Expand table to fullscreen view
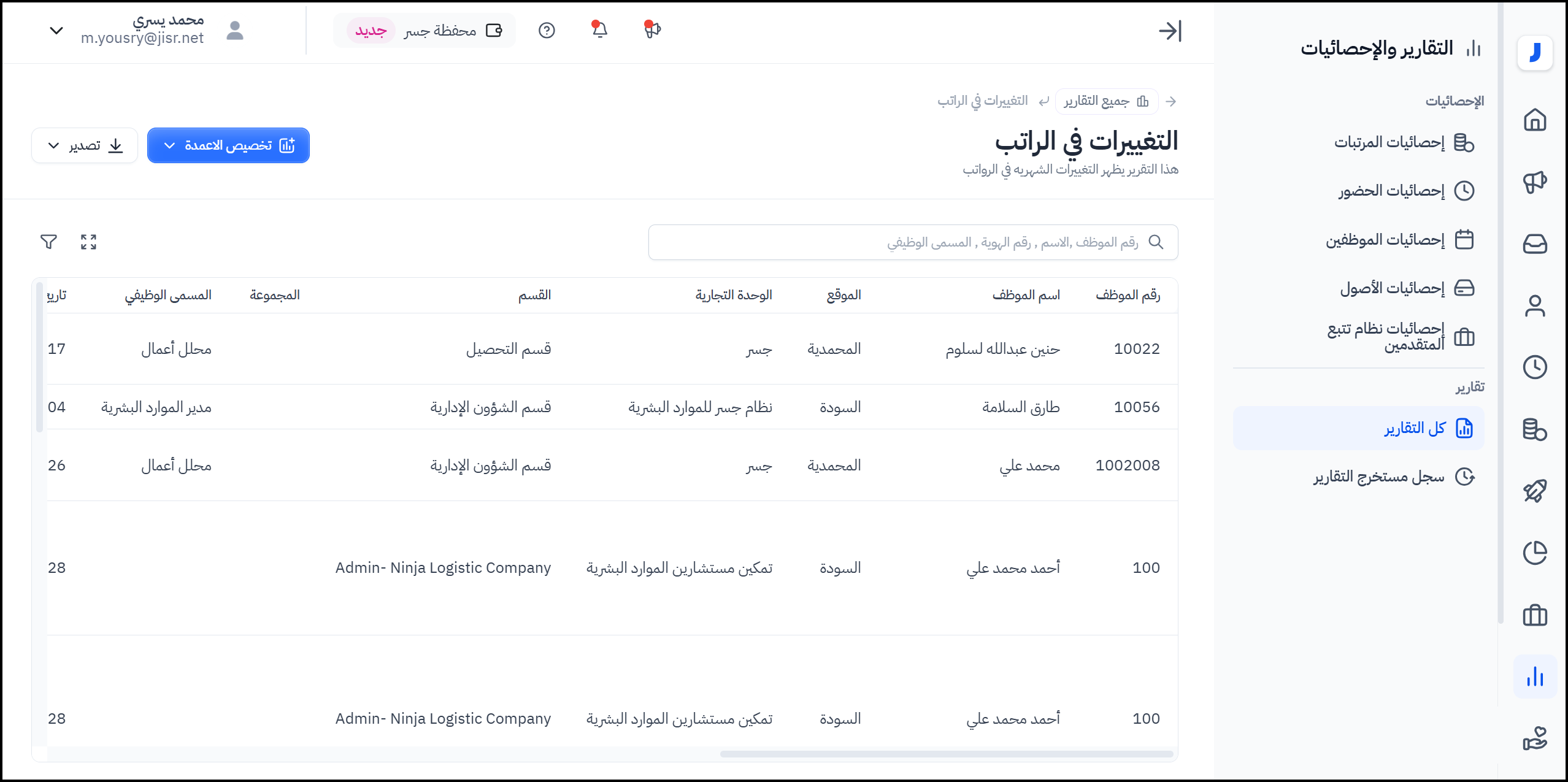The image size is (1568, 782). click(x=88, y=242)
